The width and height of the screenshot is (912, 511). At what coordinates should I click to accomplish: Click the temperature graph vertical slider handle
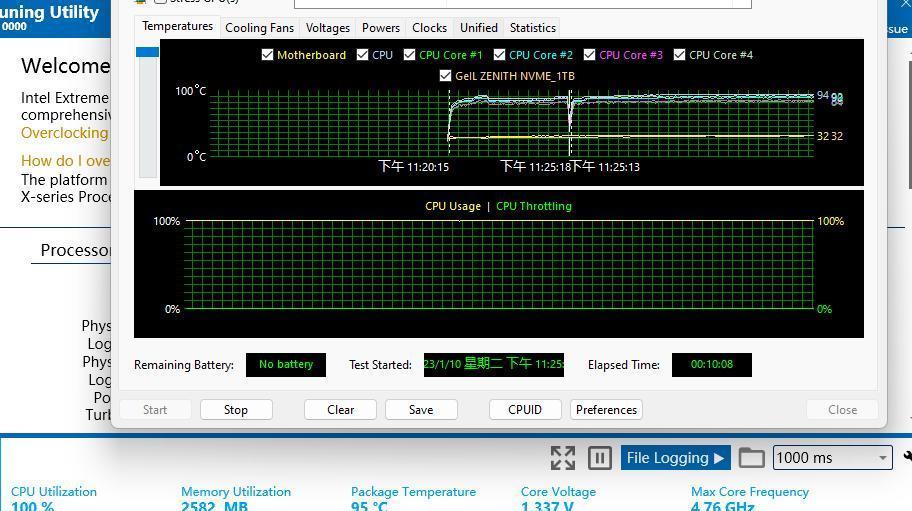click(147, 52)
